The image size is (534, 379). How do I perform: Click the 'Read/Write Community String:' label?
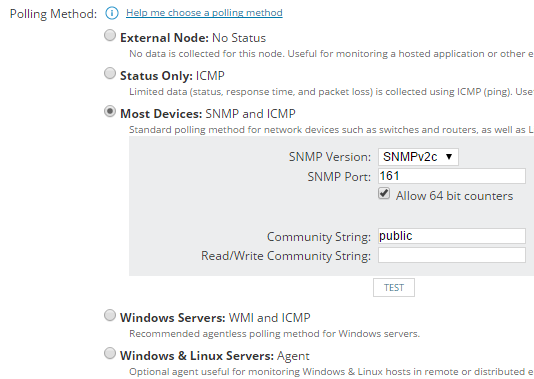(x=286, y=256)
